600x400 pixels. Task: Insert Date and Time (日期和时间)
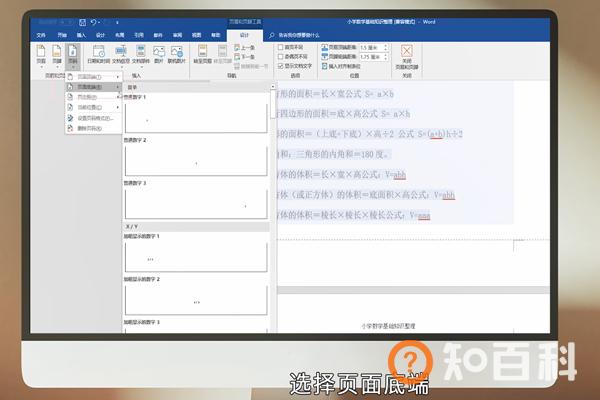[99, 54]
